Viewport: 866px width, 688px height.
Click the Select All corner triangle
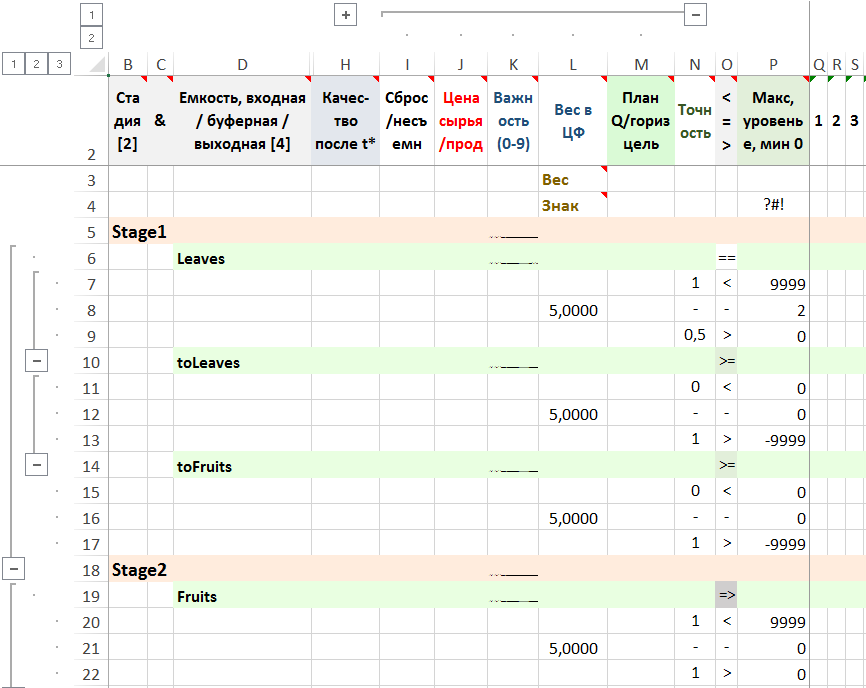[x=96, y=66]
